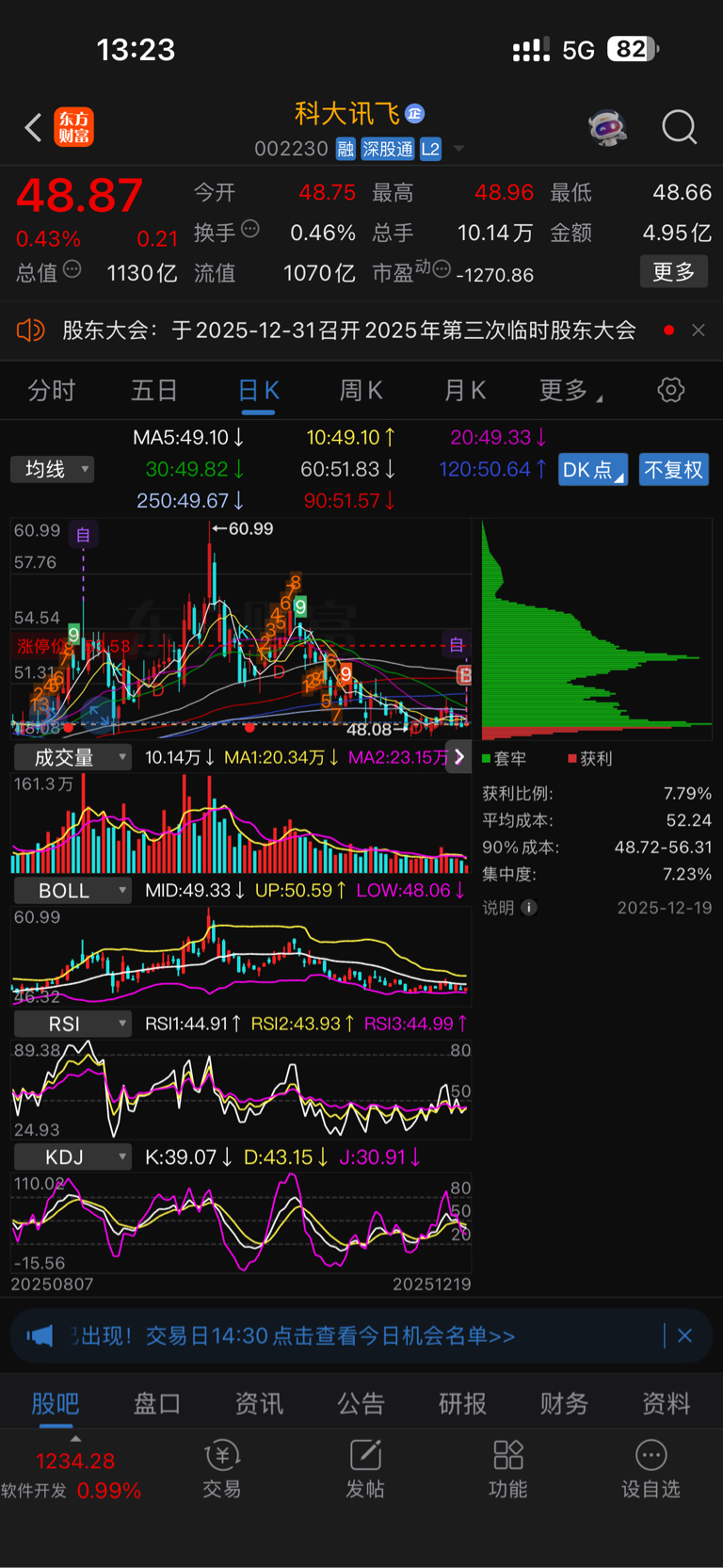Tap the 90%成本 range value

pos(663,848)
